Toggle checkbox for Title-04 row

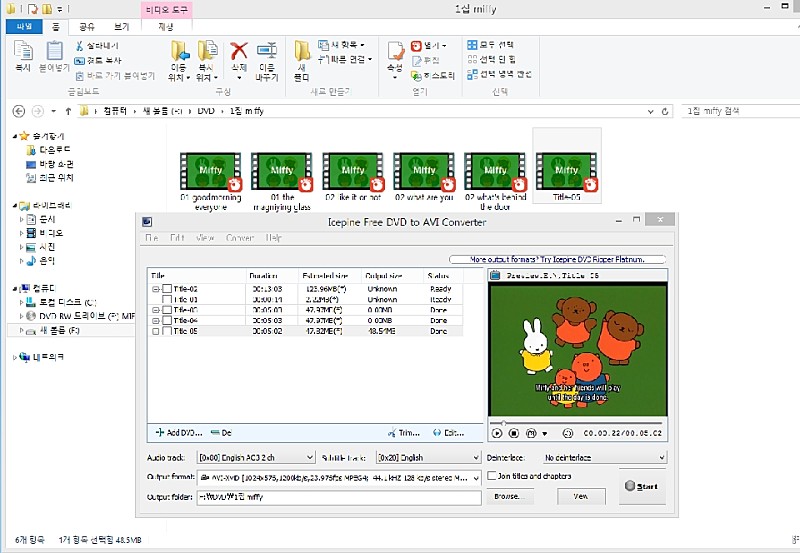tap(167, 320)
